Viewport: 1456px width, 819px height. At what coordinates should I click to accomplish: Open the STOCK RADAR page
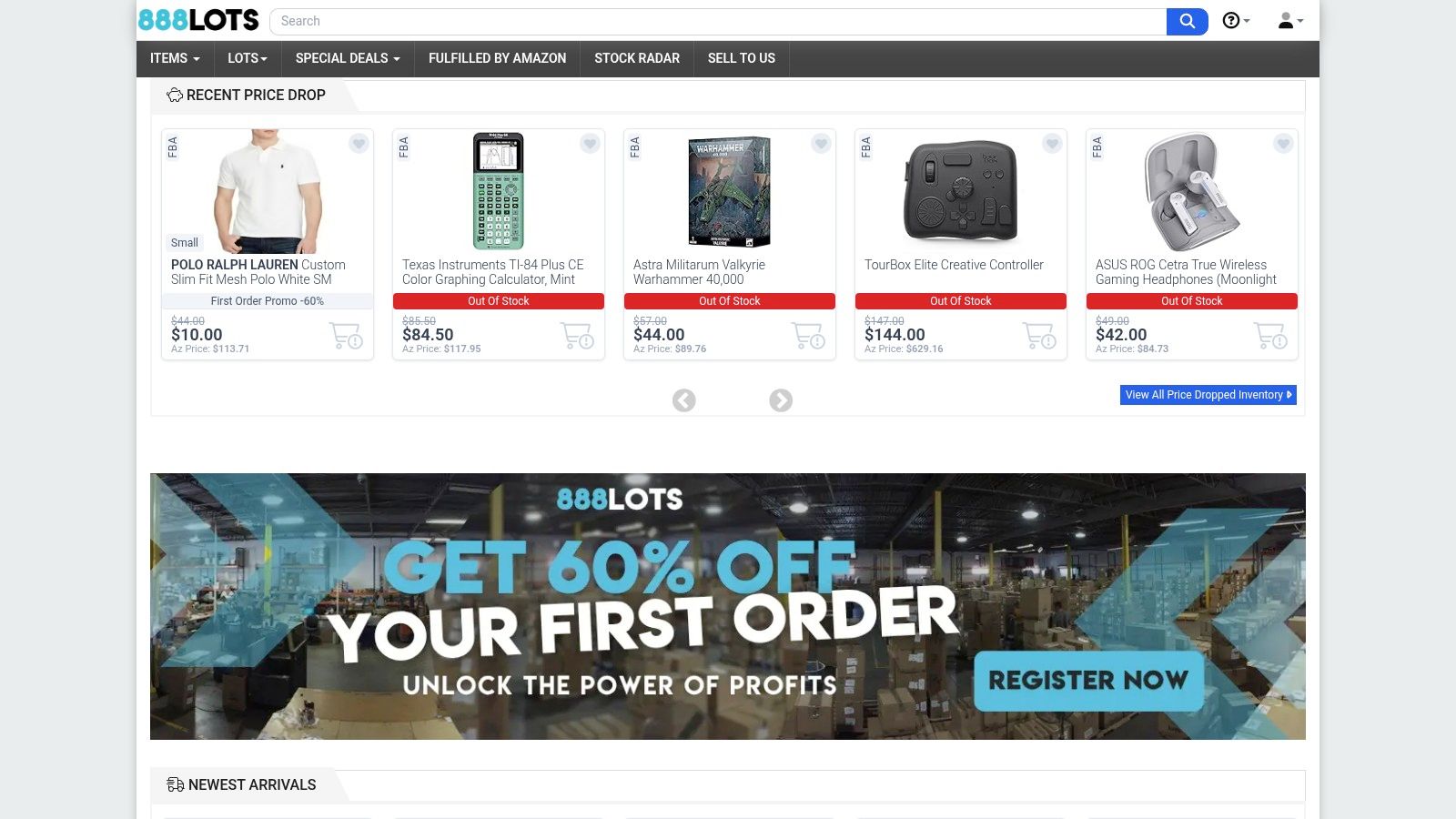pos(637,58)
